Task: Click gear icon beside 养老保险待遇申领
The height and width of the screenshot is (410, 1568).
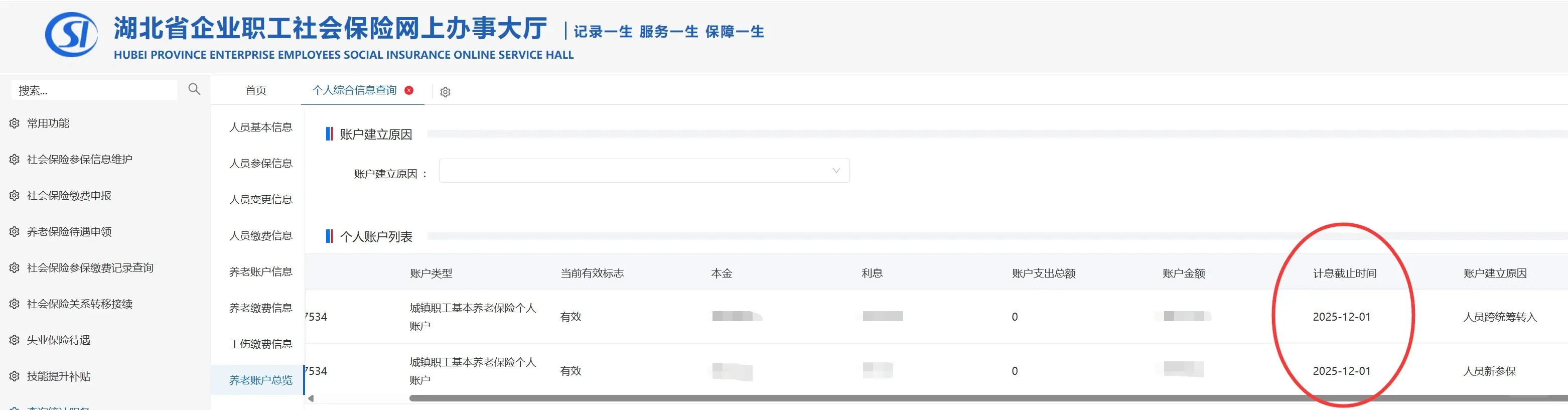Action: point(15,232)
